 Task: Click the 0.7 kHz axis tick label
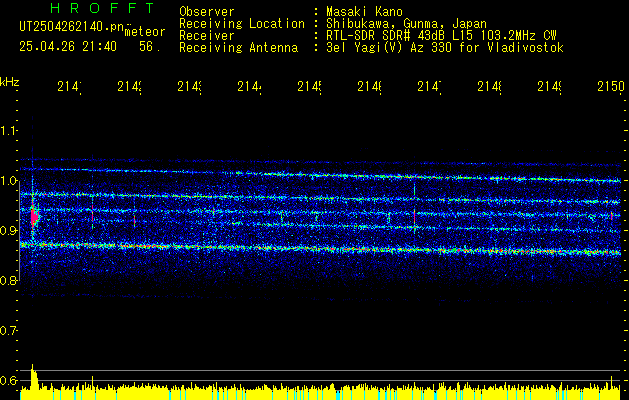pos(8,331)
